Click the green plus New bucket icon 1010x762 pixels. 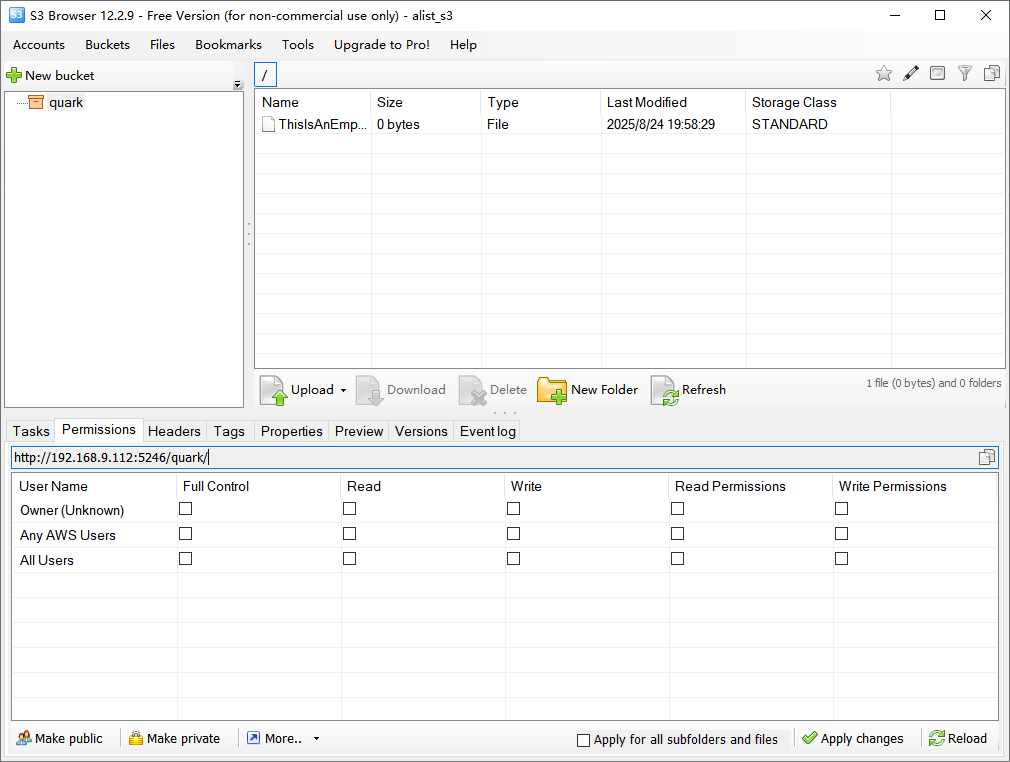(14, 75)
